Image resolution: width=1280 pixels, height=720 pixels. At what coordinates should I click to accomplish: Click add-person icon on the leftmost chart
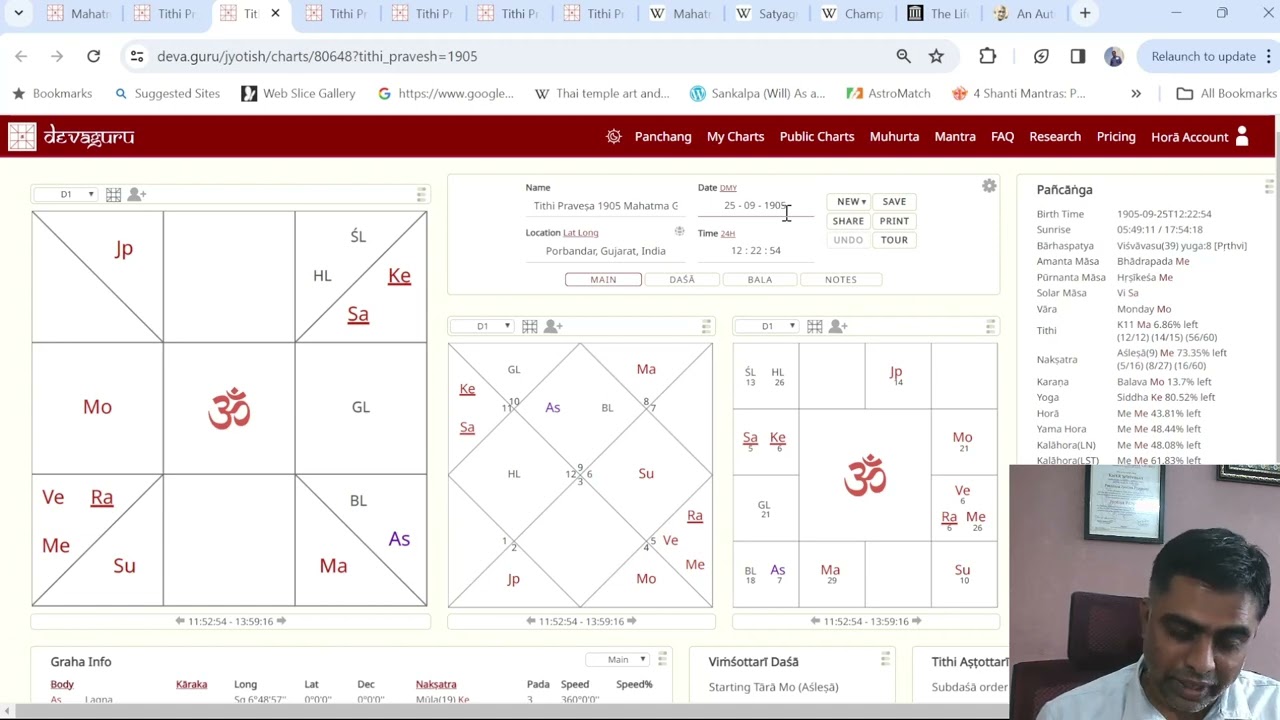pos(137,194)
